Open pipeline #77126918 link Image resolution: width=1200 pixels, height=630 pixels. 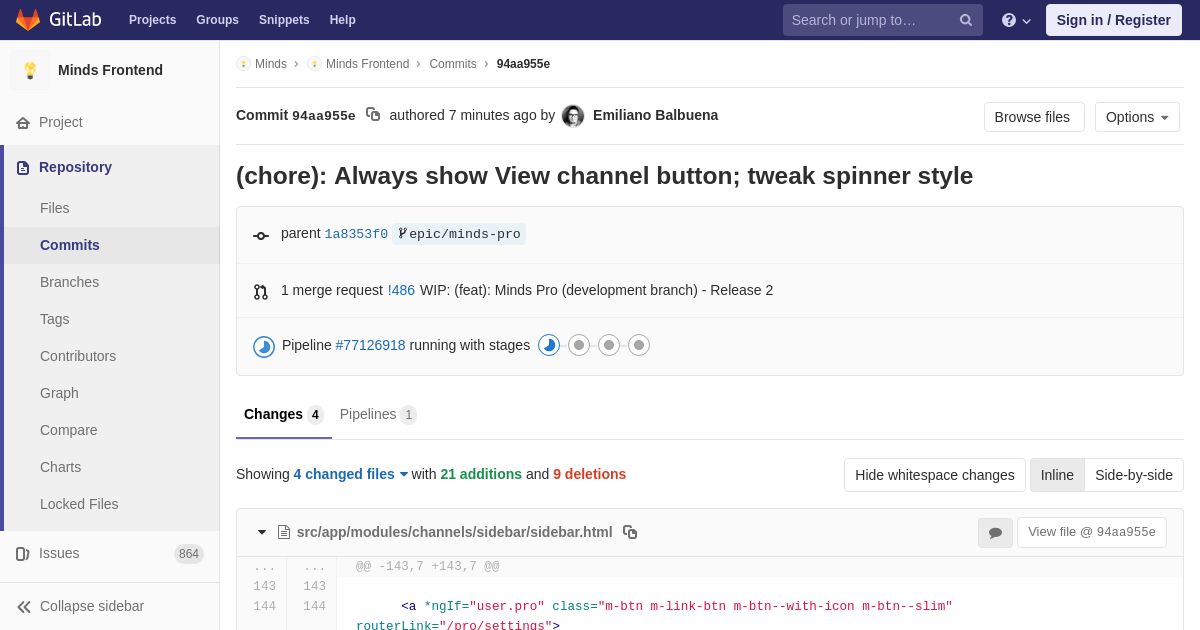(x=370, y=345)
